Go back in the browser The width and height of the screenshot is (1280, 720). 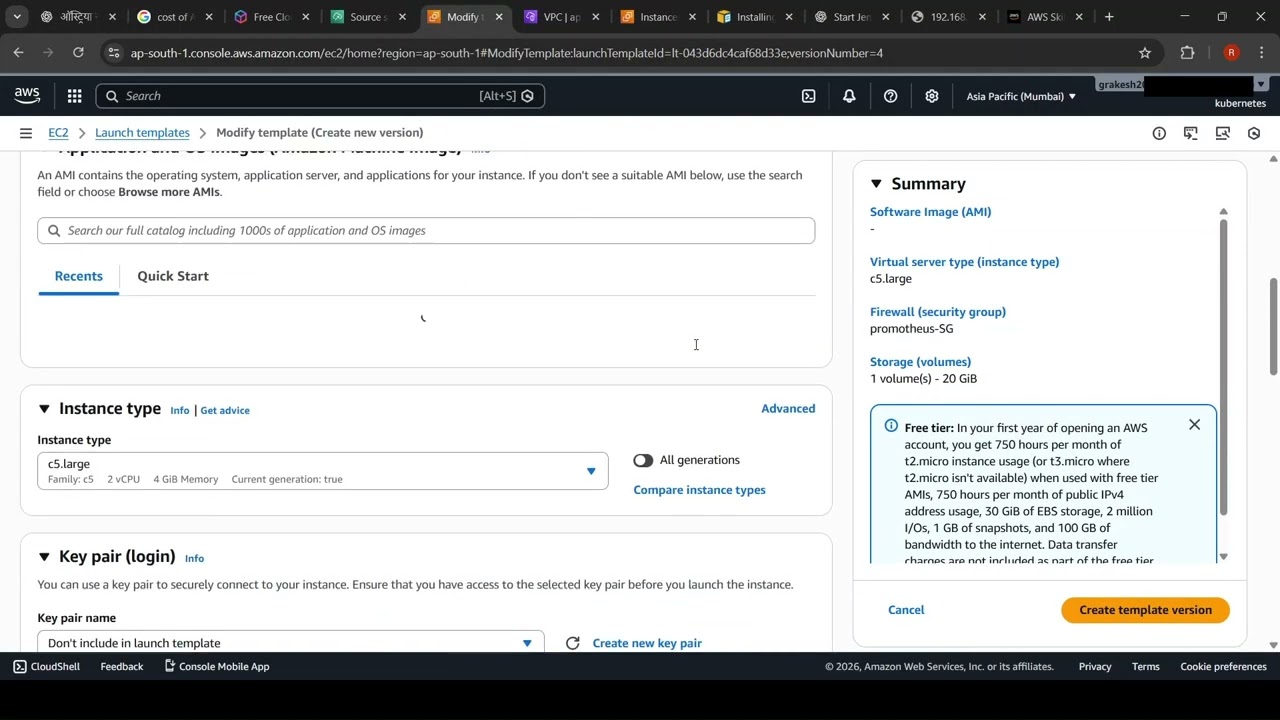click(19, 53)
